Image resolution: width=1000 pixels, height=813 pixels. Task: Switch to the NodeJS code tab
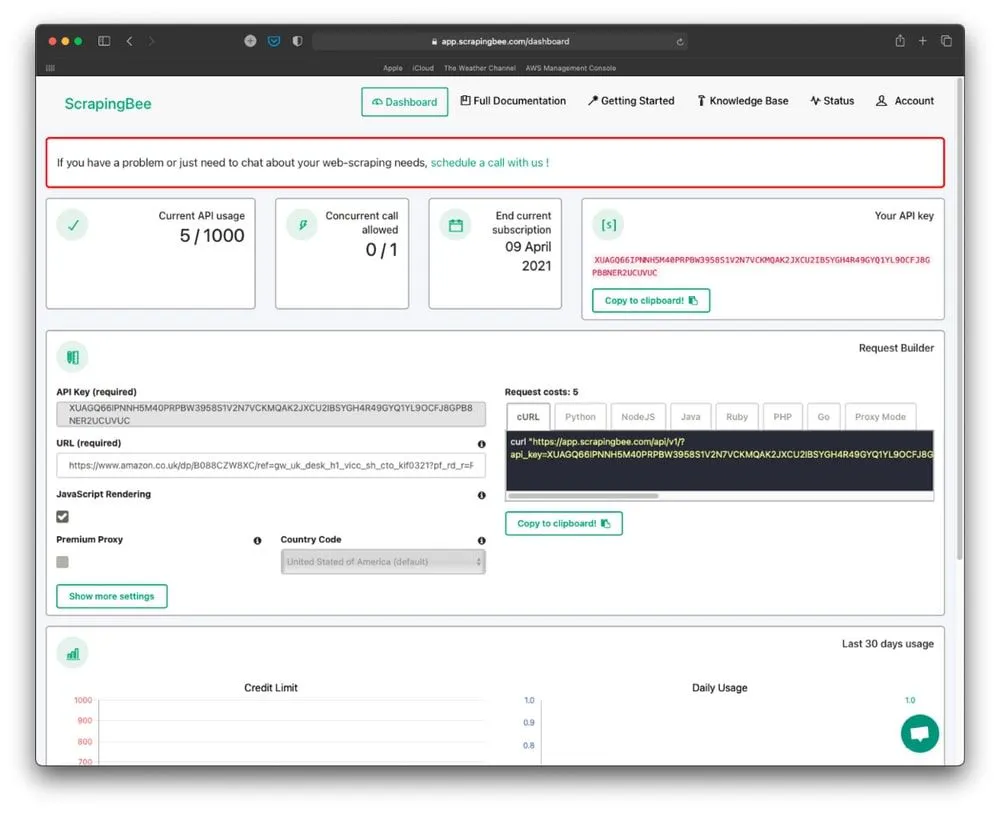[638, 416]
